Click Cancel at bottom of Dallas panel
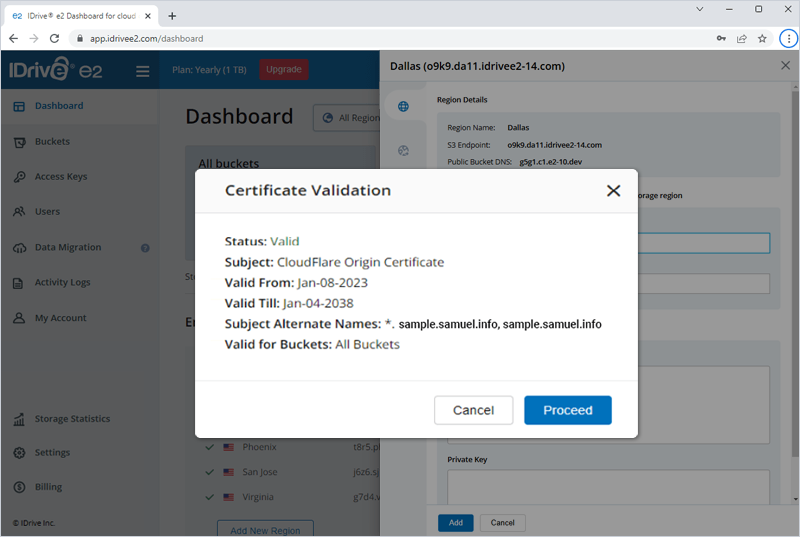800x537 pixels. point(503,523)
